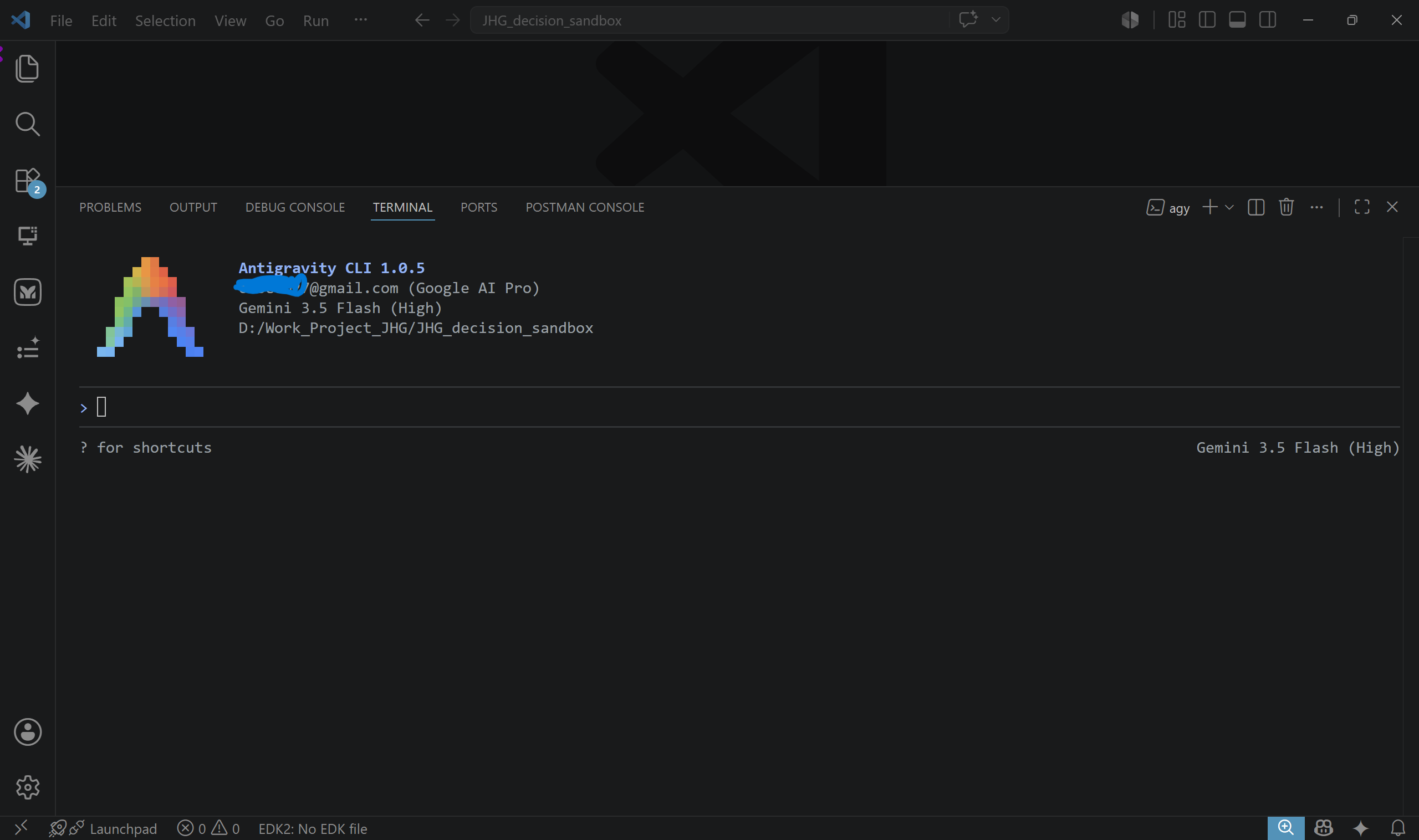Open notifications bell in status bar
Image resolution: width=1419 pixels, height=840 pixels.
tap(1397, 829)
